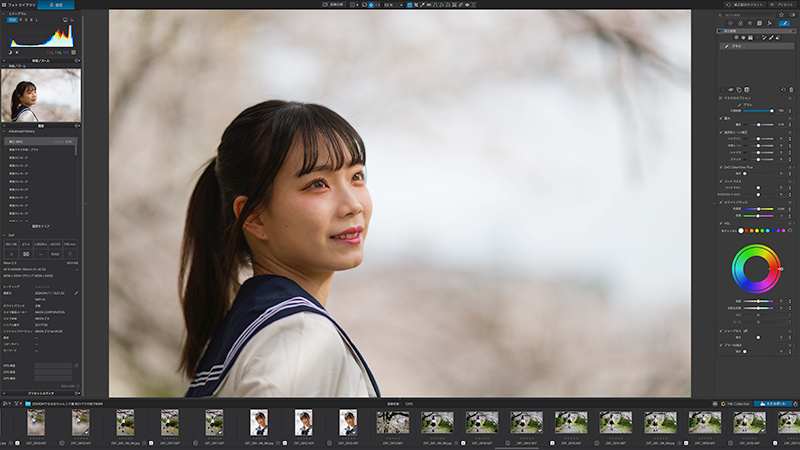Open Nik Collection button
The image size is (800, 450).
pyautogui.click(x=735, y=404)
